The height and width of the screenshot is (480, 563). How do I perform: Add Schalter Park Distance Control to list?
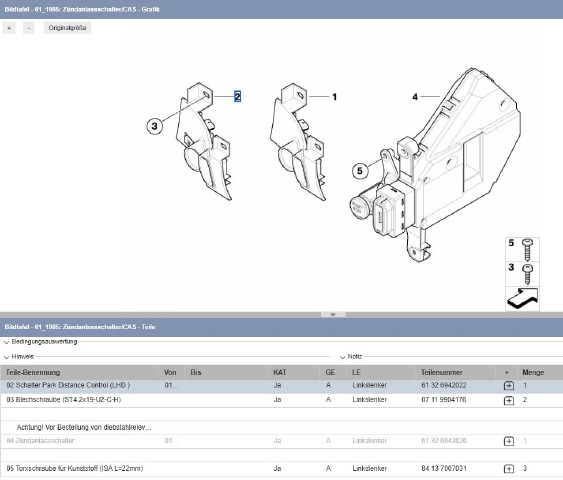pos(509,386)
